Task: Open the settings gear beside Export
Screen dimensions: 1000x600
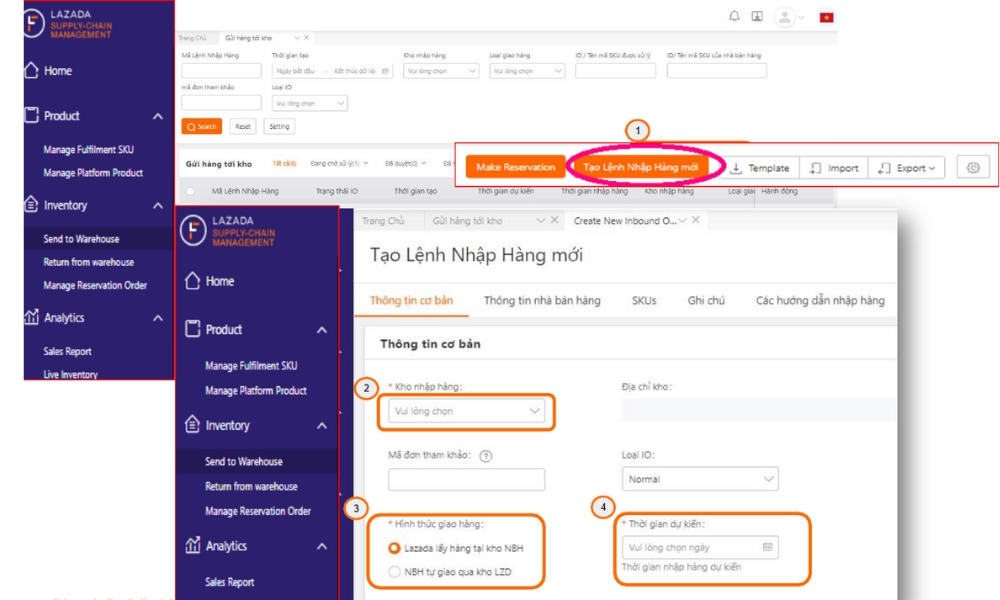Action: 972,167
